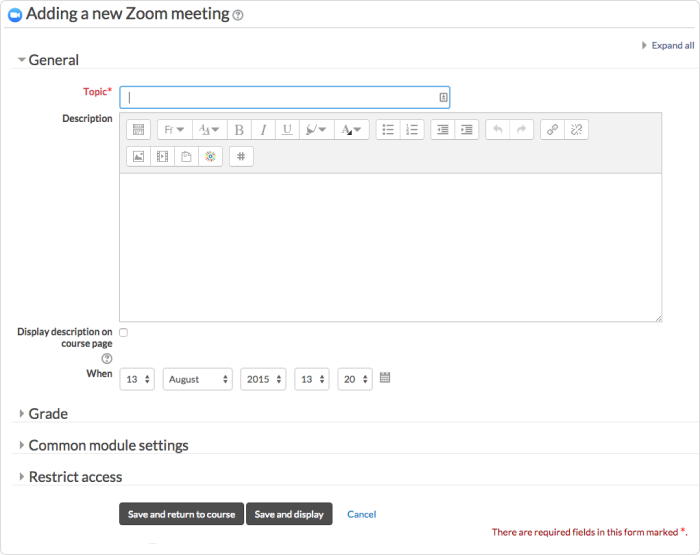Click the hash symbol toolbar button
Screen dimensions: 700x555
241,156
